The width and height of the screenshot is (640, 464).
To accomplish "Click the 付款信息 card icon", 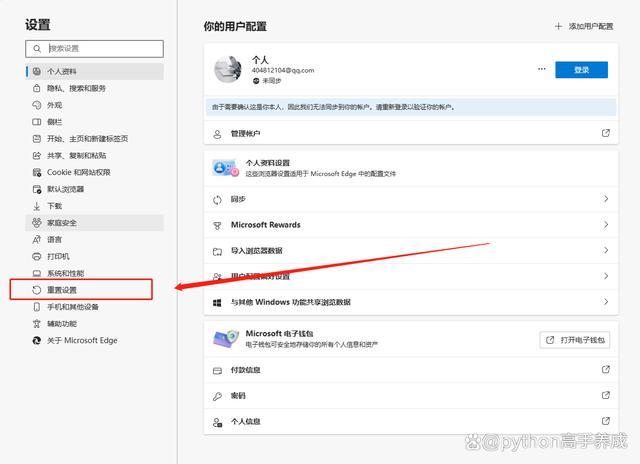I will [x=217, y=370].
